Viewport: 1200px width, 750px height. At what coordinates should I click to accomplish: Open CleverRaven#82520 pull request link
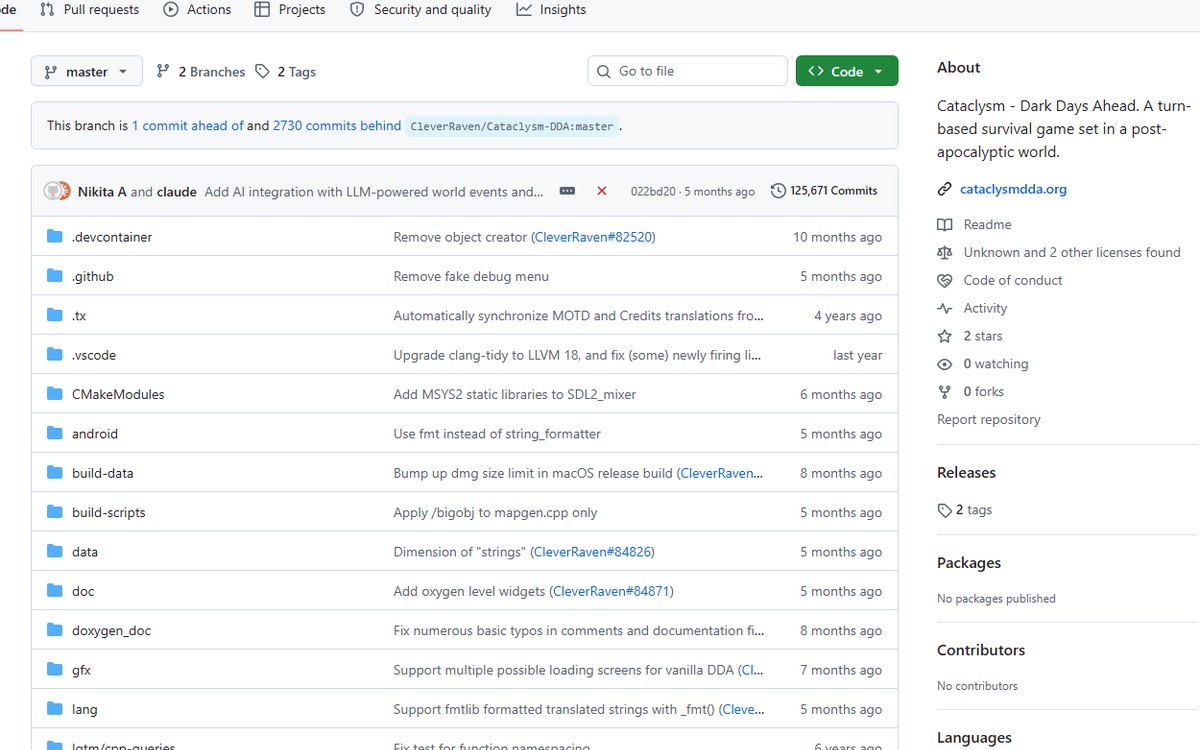click(593, 237)
